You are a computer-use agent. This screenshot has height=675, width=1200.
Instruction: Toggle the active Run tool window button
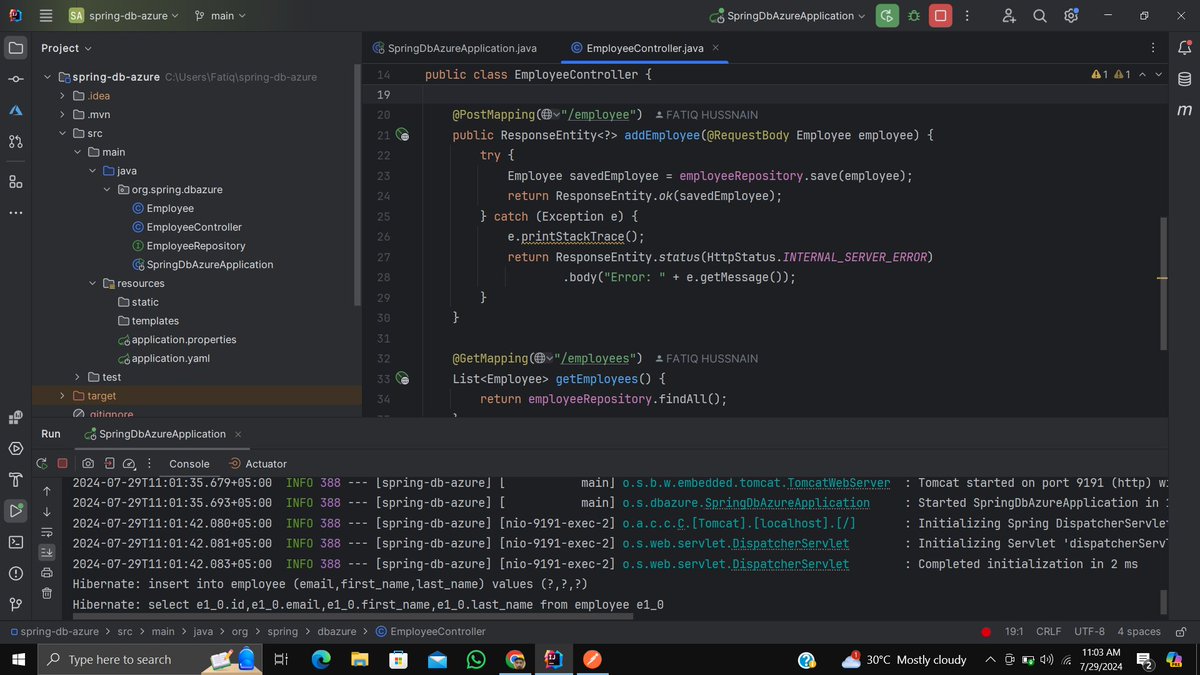[16, 511]
